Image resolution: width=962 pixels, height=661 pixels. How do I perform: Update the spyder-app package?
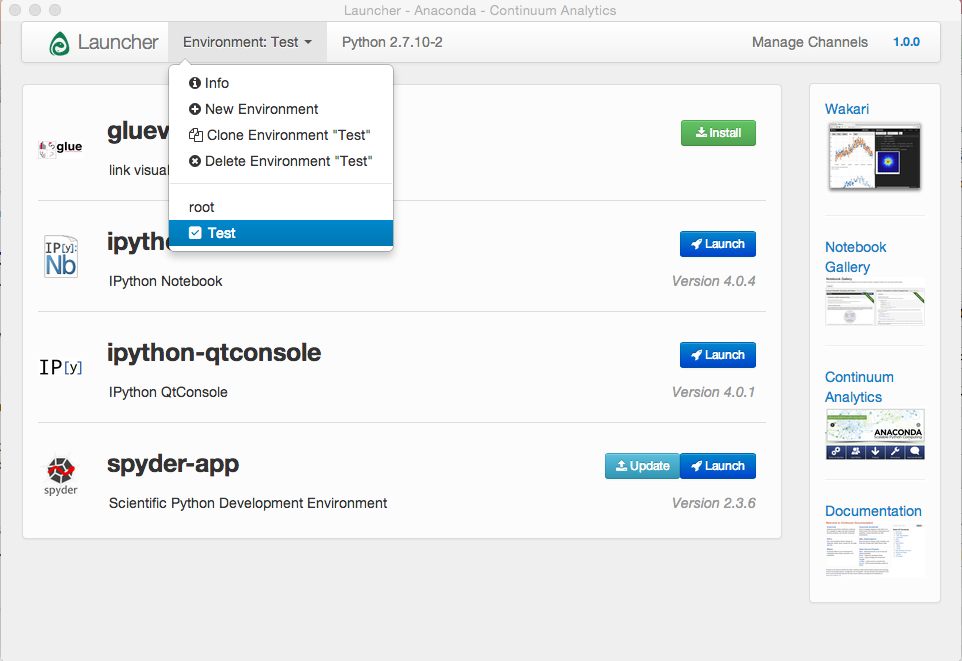click(642, 466)
